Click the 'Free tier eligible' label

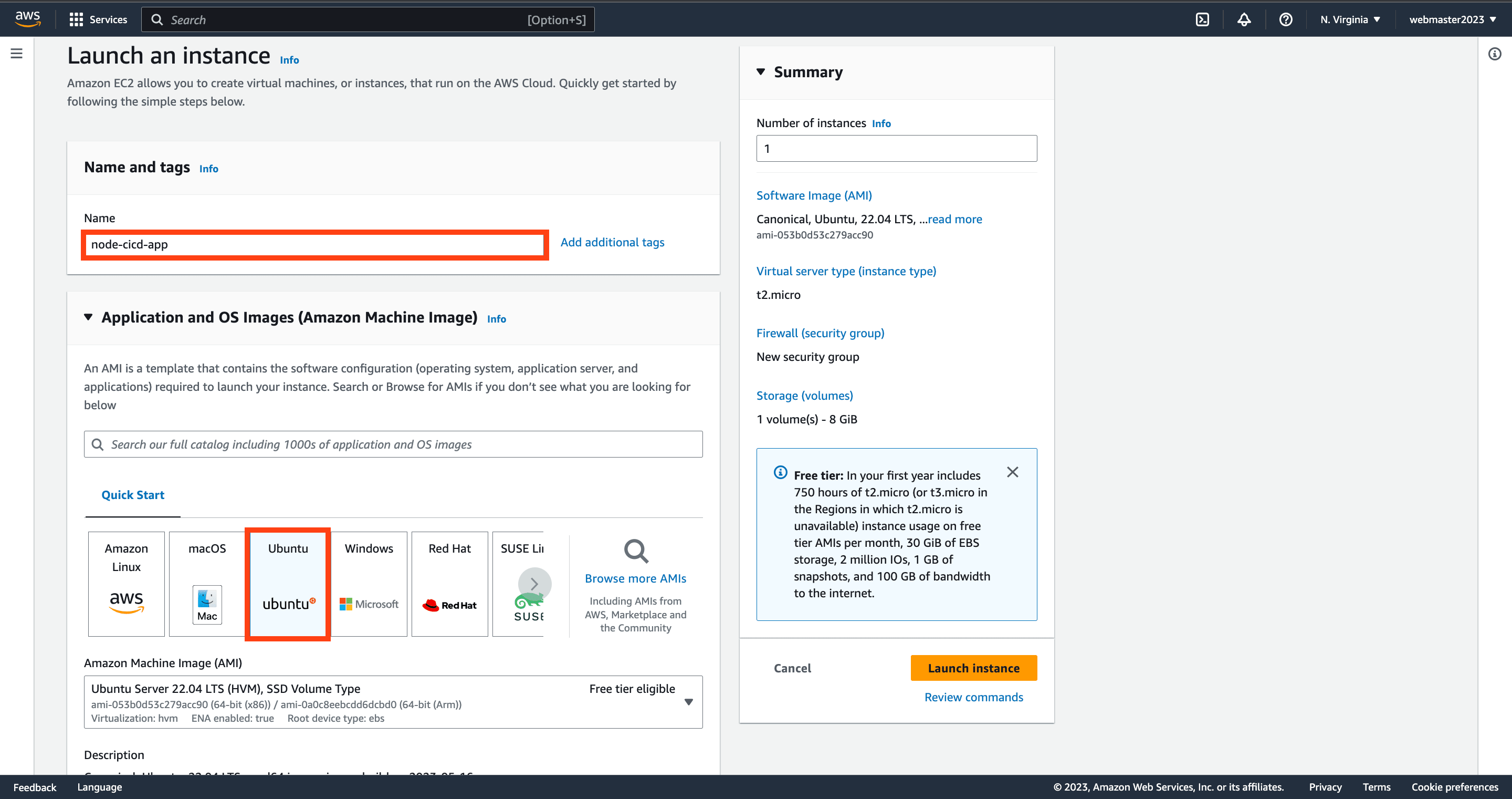(x=632, y=689)
